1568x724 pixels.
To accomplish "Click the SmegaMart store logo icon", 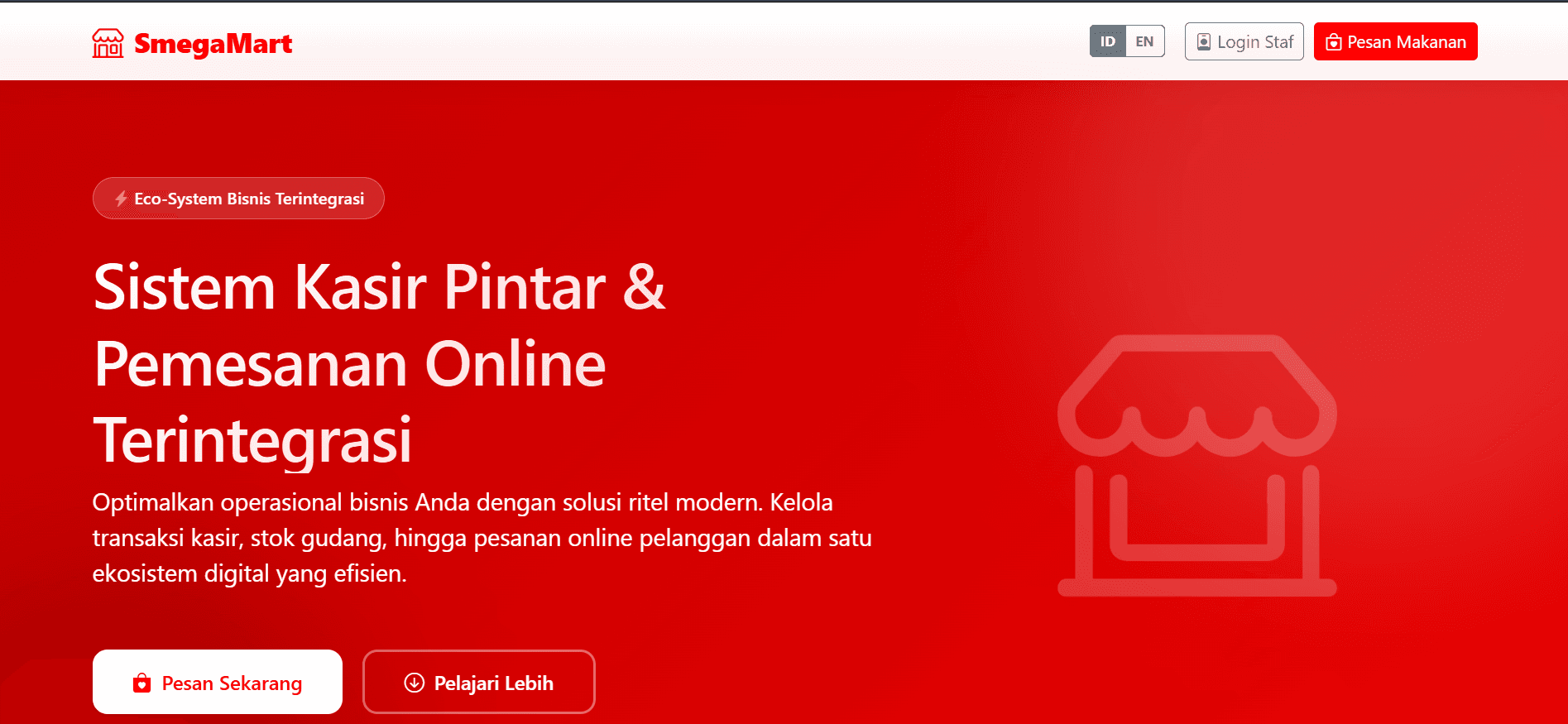I will (x=108, y=43).
